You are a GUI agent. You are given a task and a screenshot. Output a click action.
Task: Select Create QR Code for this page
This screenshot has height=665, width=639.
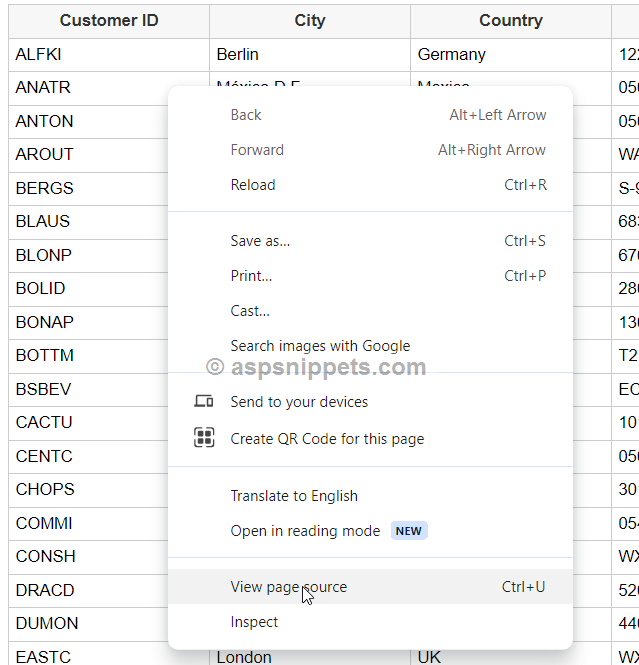[x=327, y=439]
